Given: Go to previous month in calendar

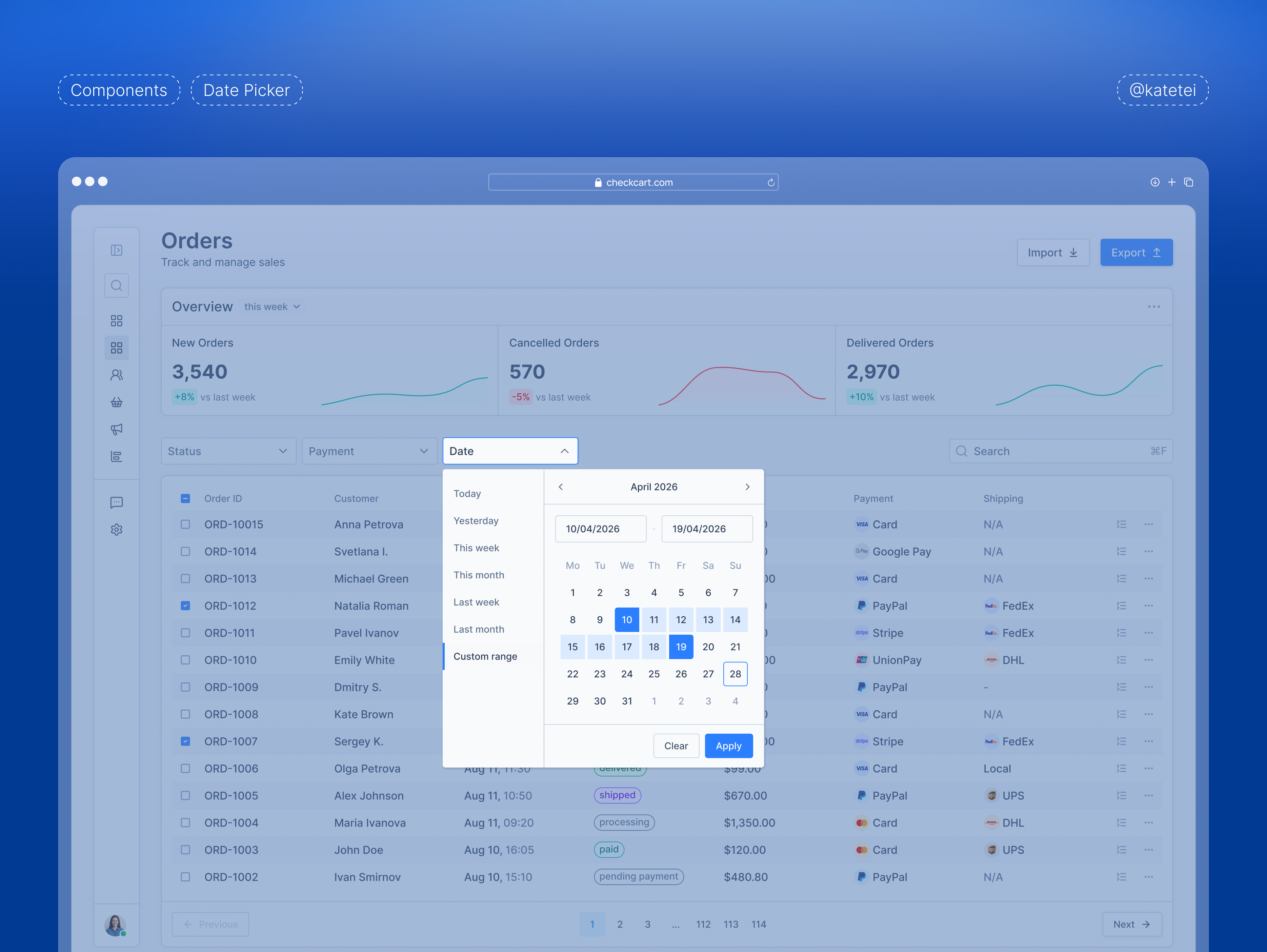Looking at the screenshot, I should tap(561, 487).
